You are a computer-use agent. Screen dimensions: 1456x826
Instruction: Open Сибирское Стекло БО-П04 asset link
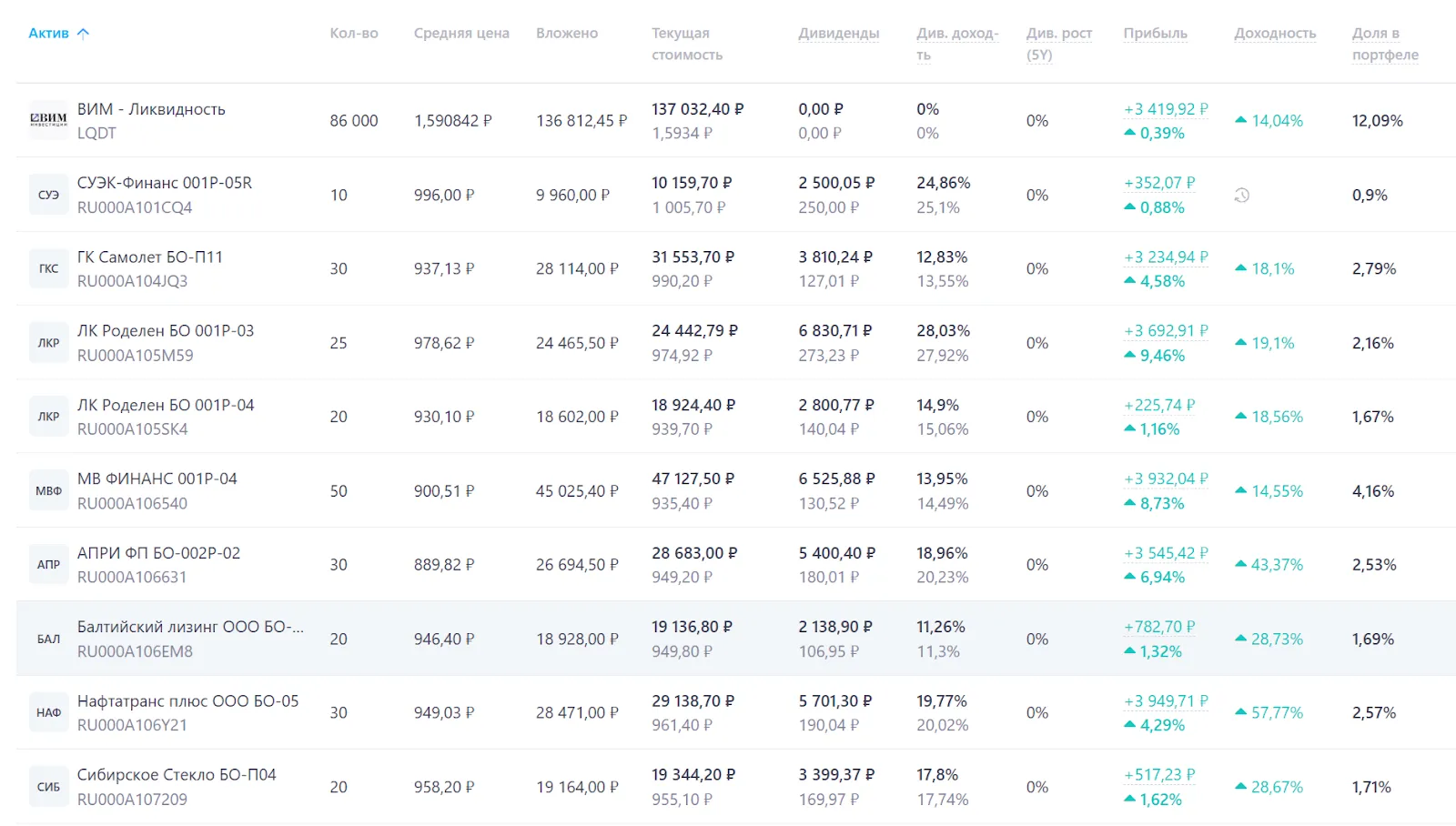177,775
